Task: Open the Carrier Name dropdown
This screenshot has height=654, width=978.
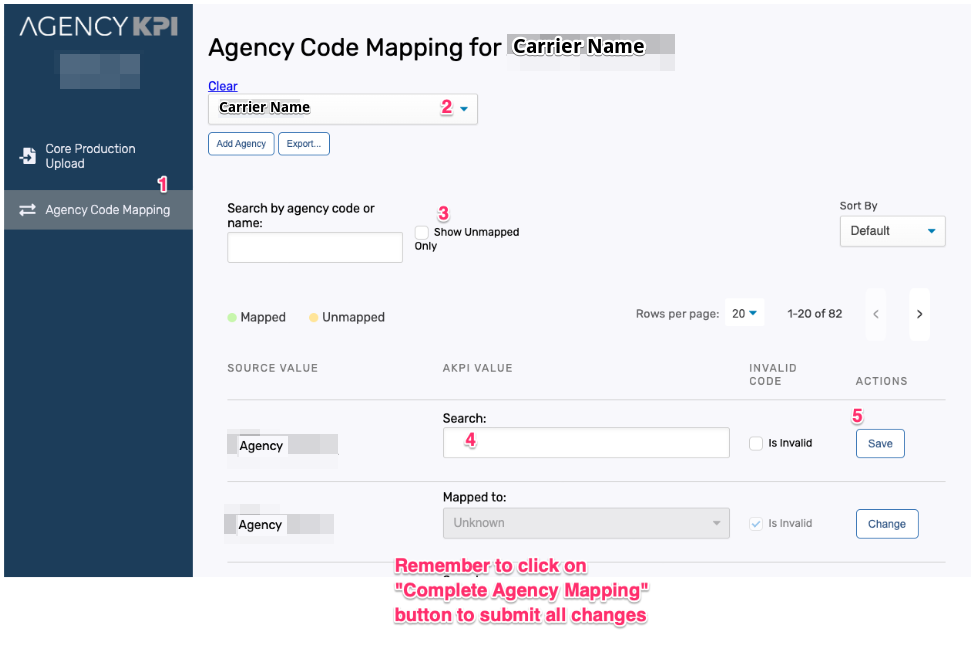Action: click(342, 109)
